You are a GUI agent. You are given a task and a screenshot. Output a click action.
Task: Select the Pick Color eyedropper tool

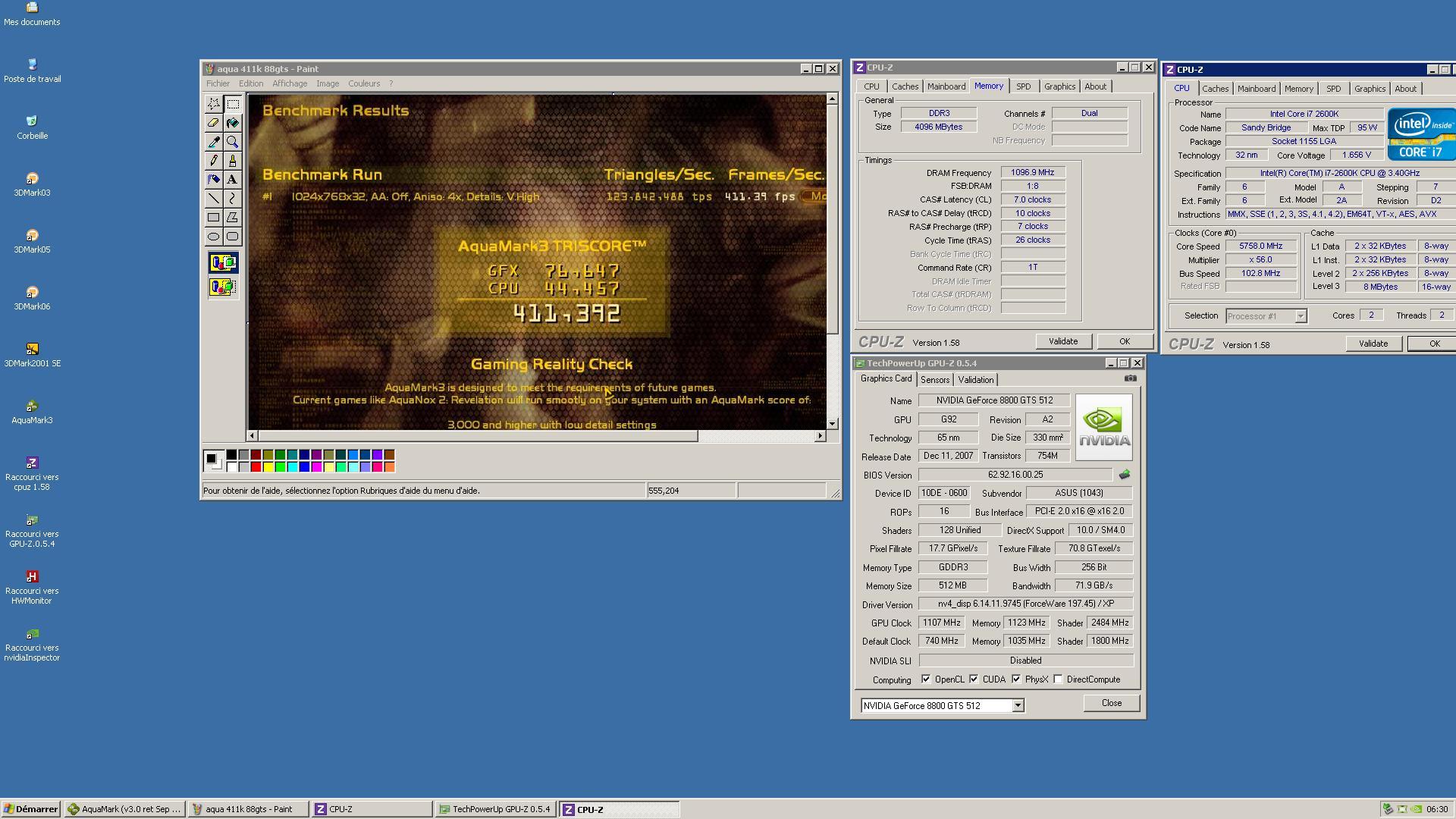point(214,142)
